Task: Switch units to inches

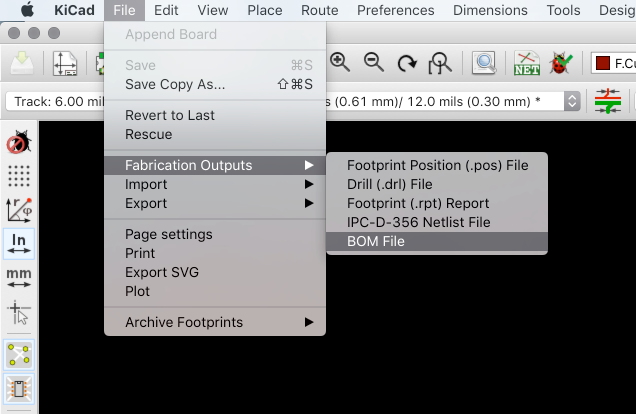Action: [x=19, y=244]
